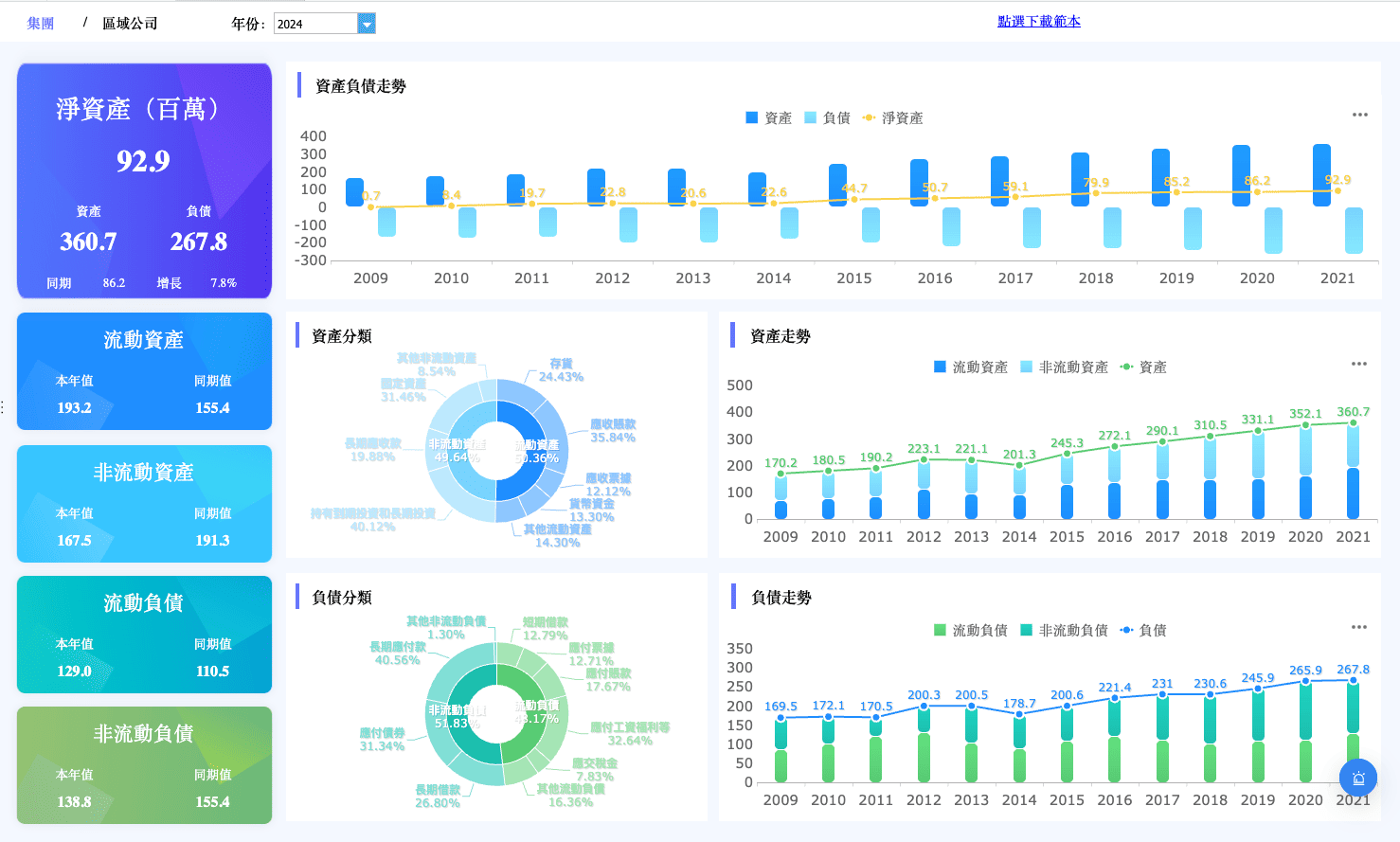Hide 非流動資產 series in 資產走勢 legend
This screenshot has width=1400, height=842.
pos(1064,367)
